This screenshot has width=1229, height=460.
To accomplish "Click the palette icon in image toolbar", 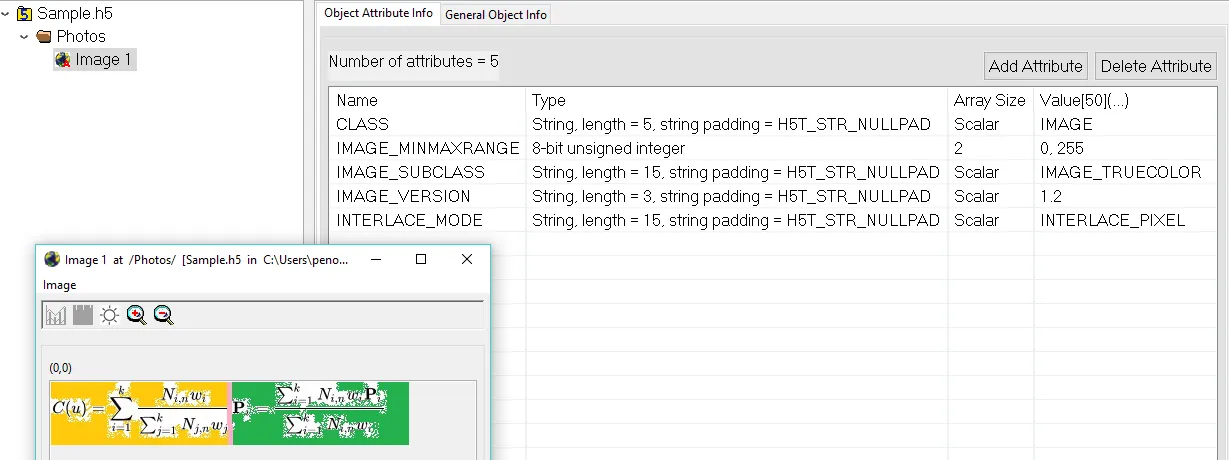I will click(x=82, y=315).
